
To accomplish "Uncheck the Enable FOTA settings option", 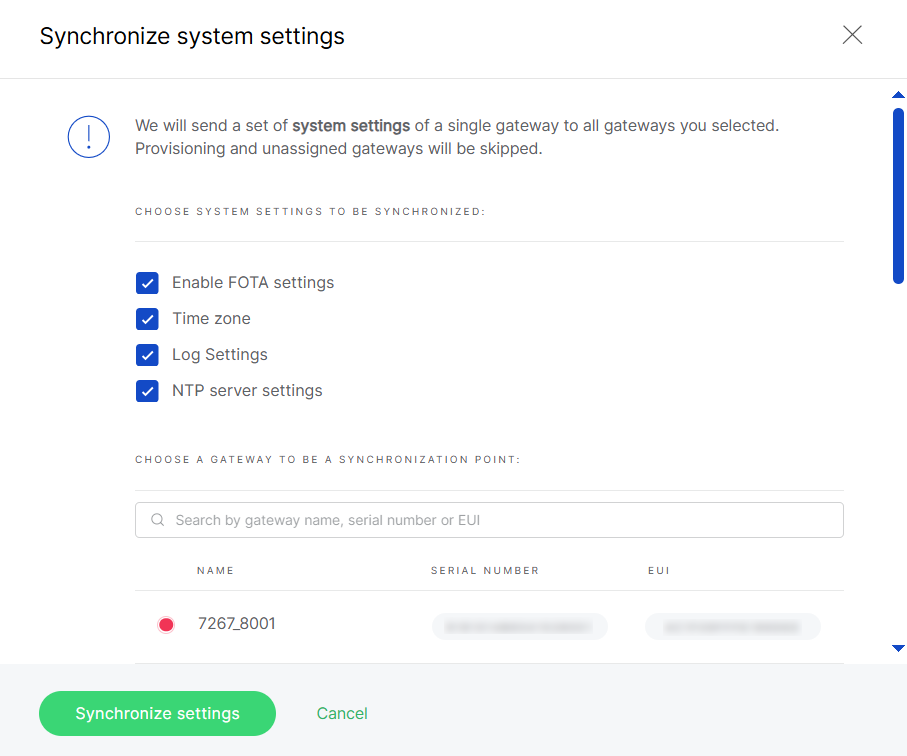I will point(147,283).
